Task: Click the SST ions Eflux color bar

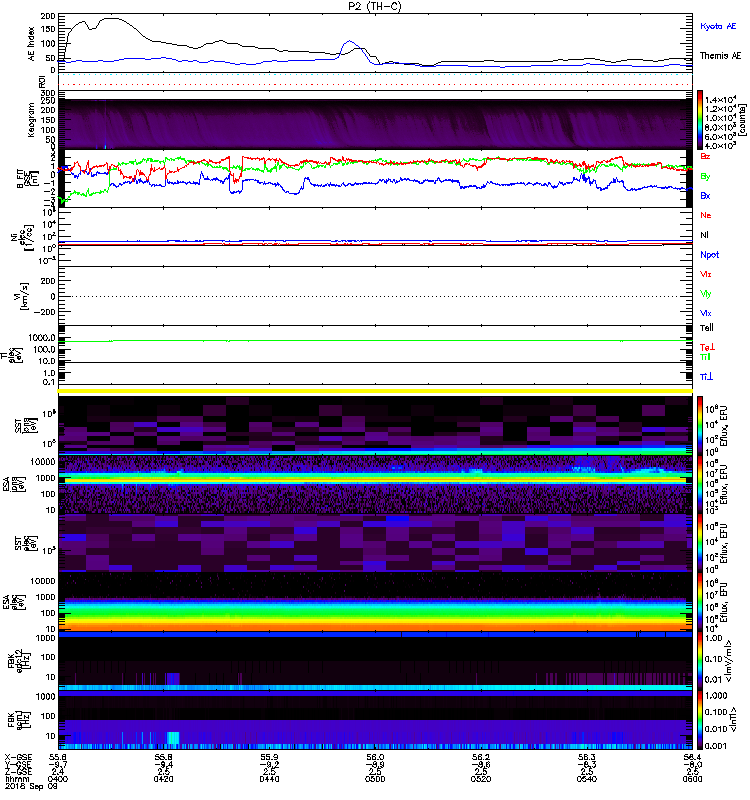Action: [x=700, y=425]
